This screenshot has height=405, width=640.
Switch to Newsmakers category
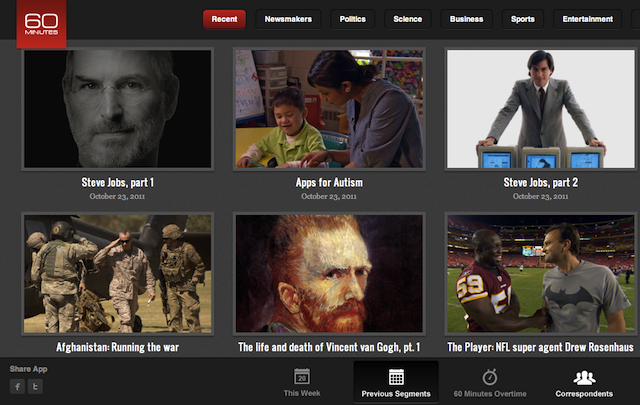288,19
